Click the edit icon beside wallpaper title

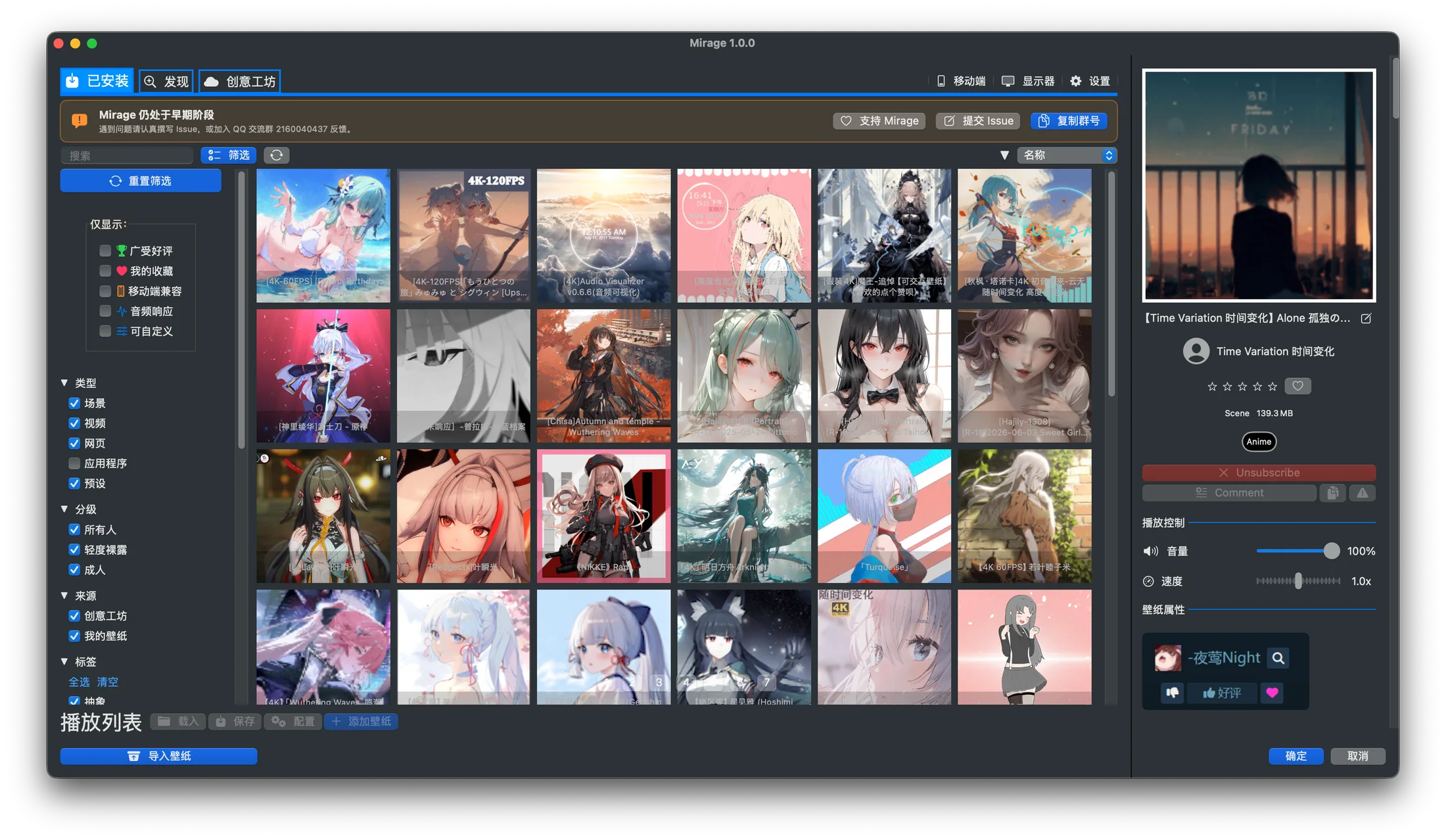point(1366,318)
